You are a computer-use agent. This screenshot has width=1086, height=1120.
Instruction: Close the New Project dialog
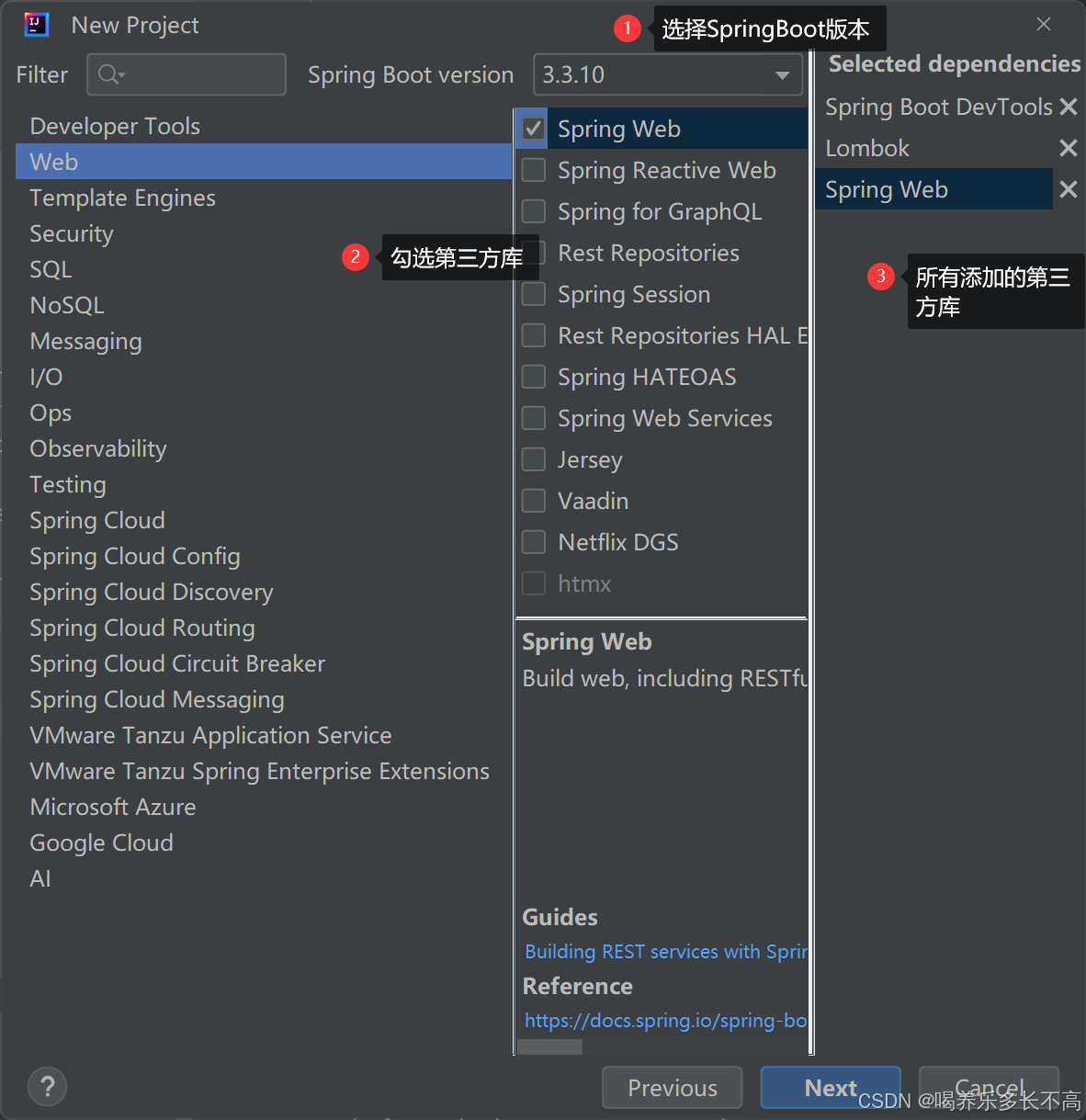[x=1044, y=25]
